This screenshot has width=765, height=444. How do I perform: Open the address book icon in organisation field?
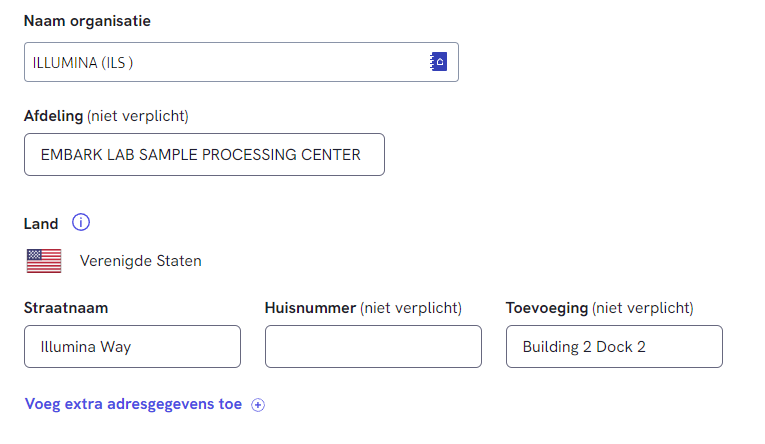(x=438, y=62)
